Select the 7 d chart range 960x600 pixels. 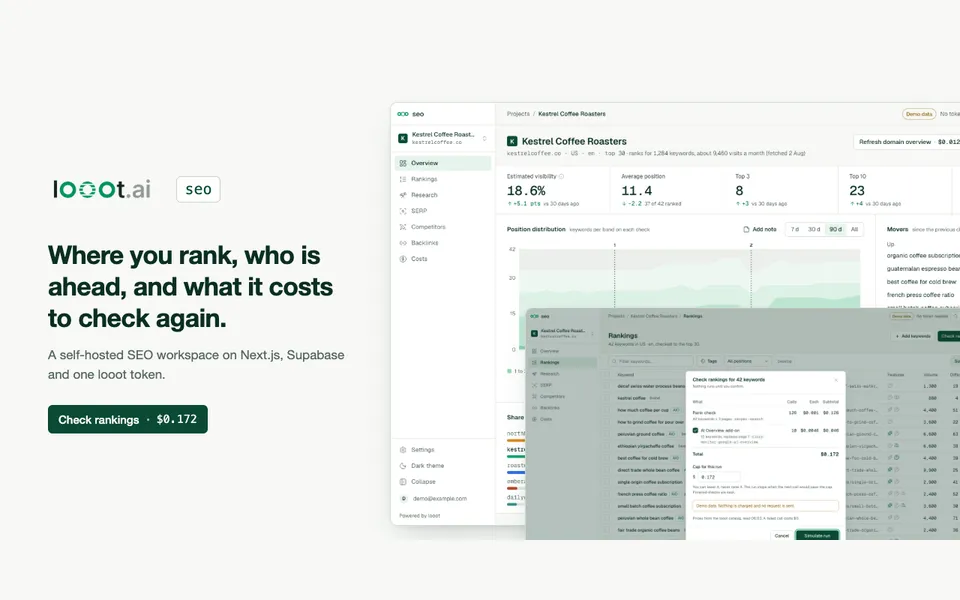click(x=795, y=229)
